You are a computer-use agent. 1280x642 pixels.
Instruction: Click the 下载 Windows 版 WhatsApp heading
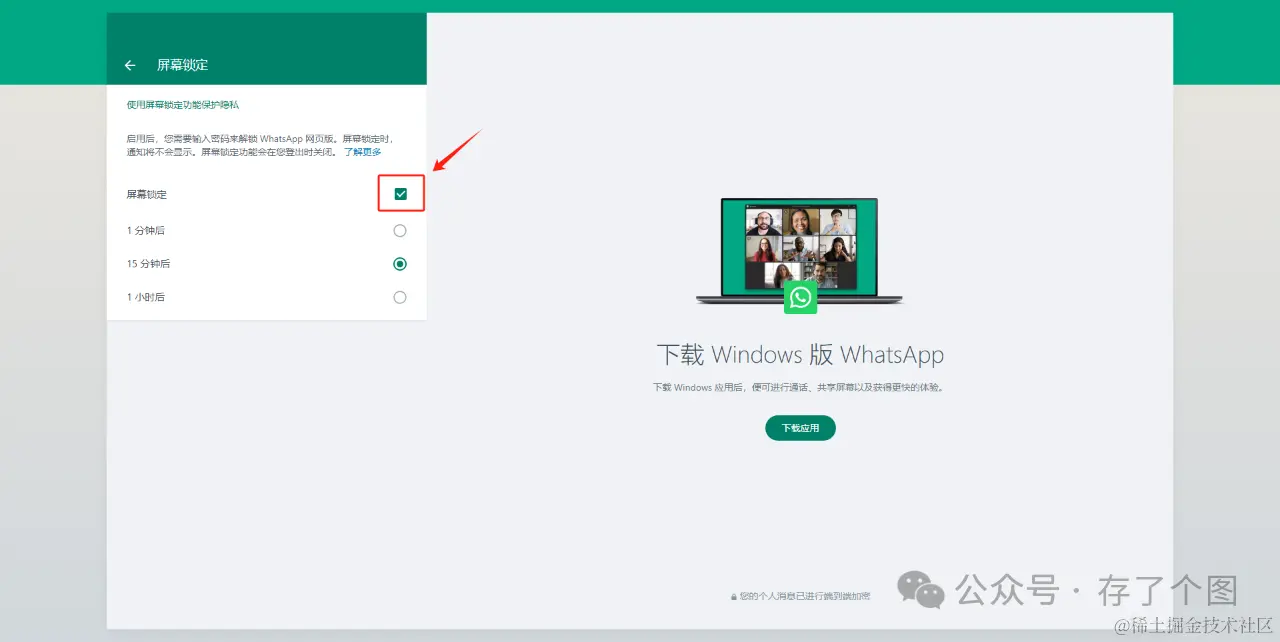click(800, 355)
